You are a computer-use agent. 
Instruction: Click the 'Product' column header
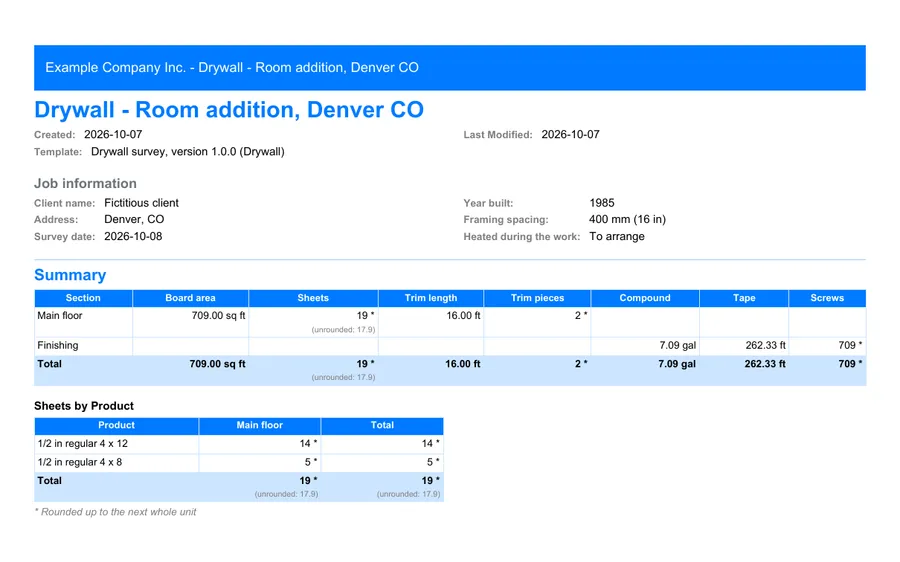tap(117, 425)
